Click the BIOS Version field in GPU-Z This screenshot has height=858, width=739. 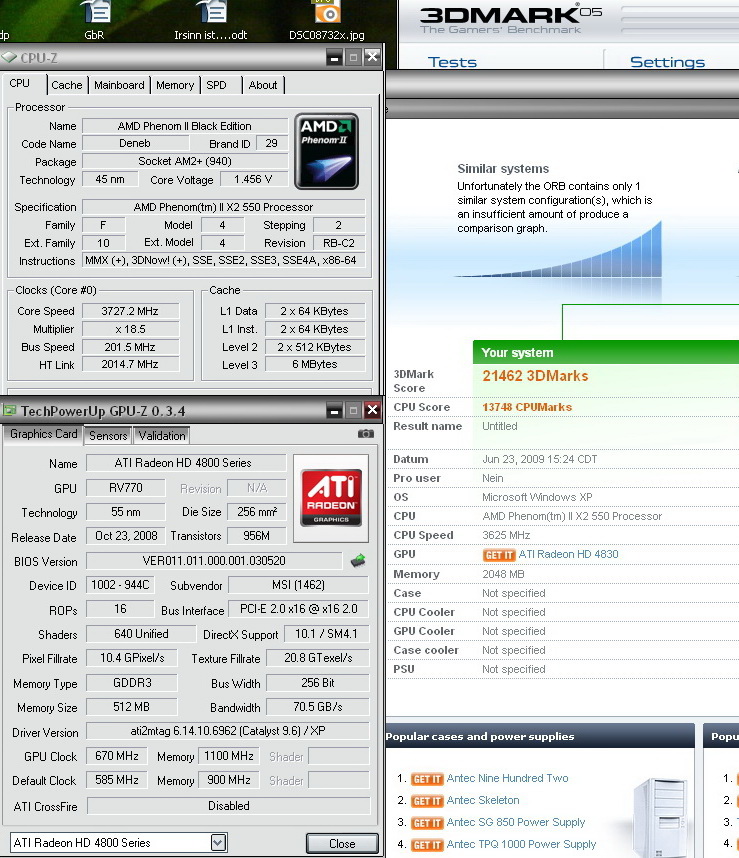214,561
